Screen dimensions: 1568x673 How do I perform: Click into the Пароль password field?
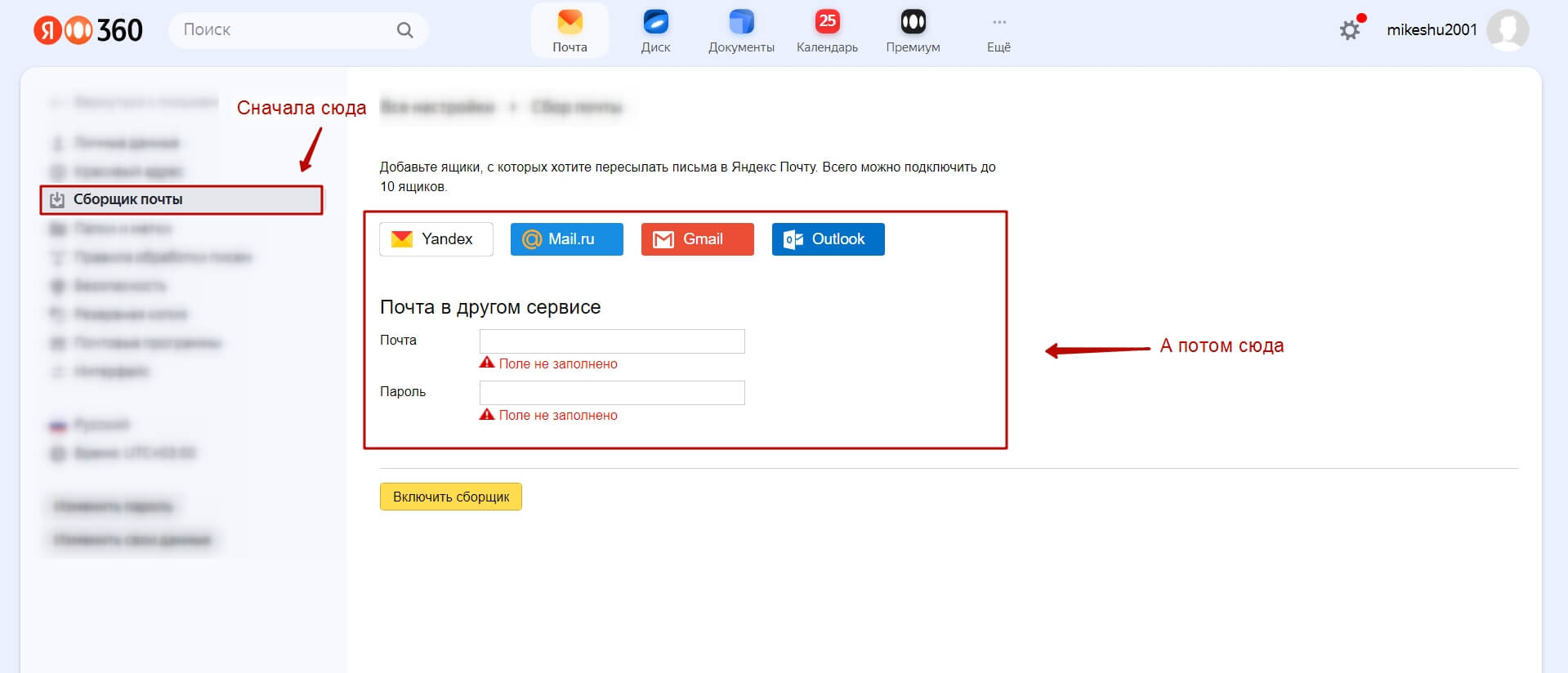coord(612,393)
